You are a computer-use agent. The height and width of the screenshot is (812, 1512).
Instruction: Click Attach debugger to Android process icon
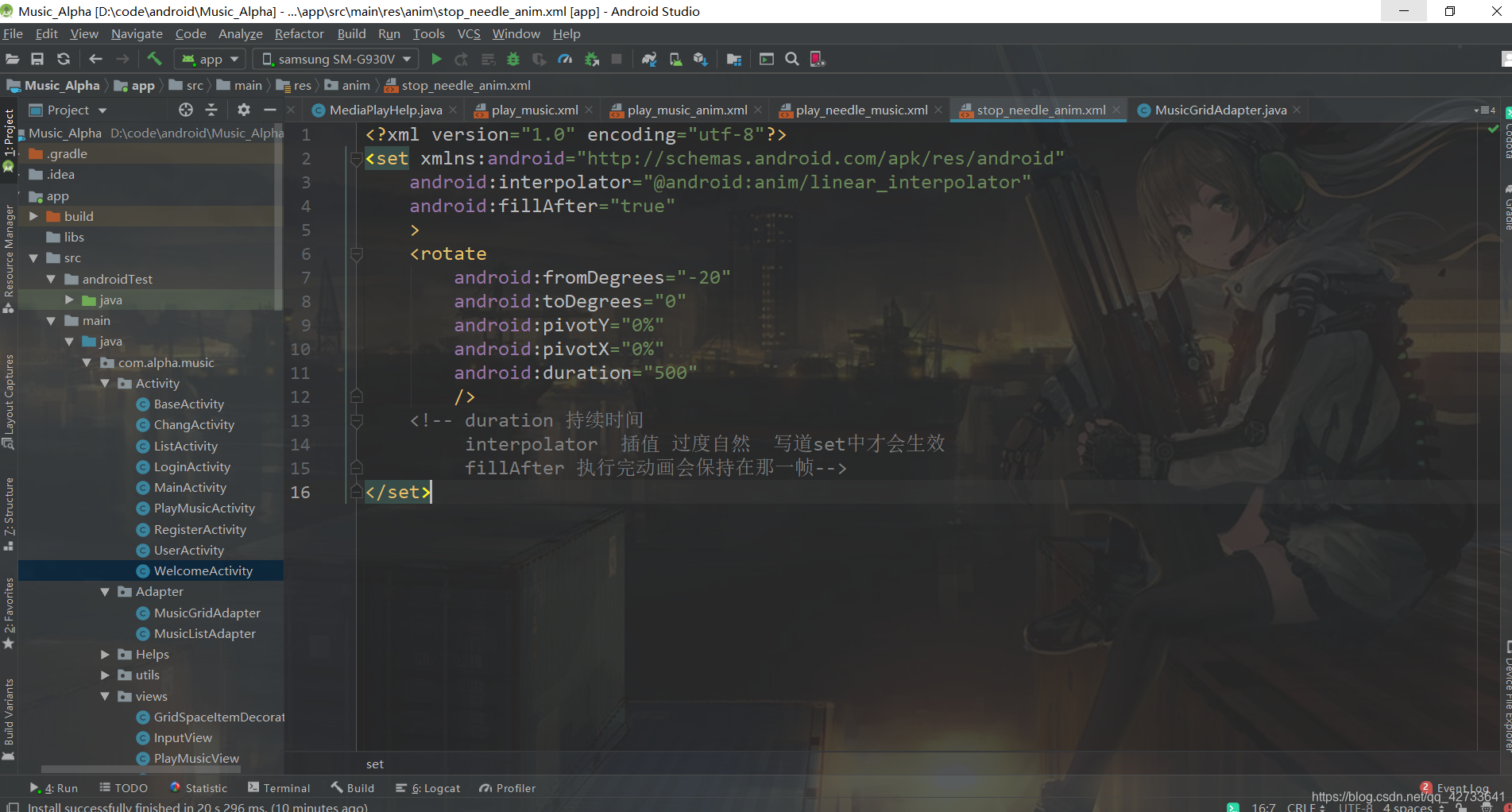point(591,59)
